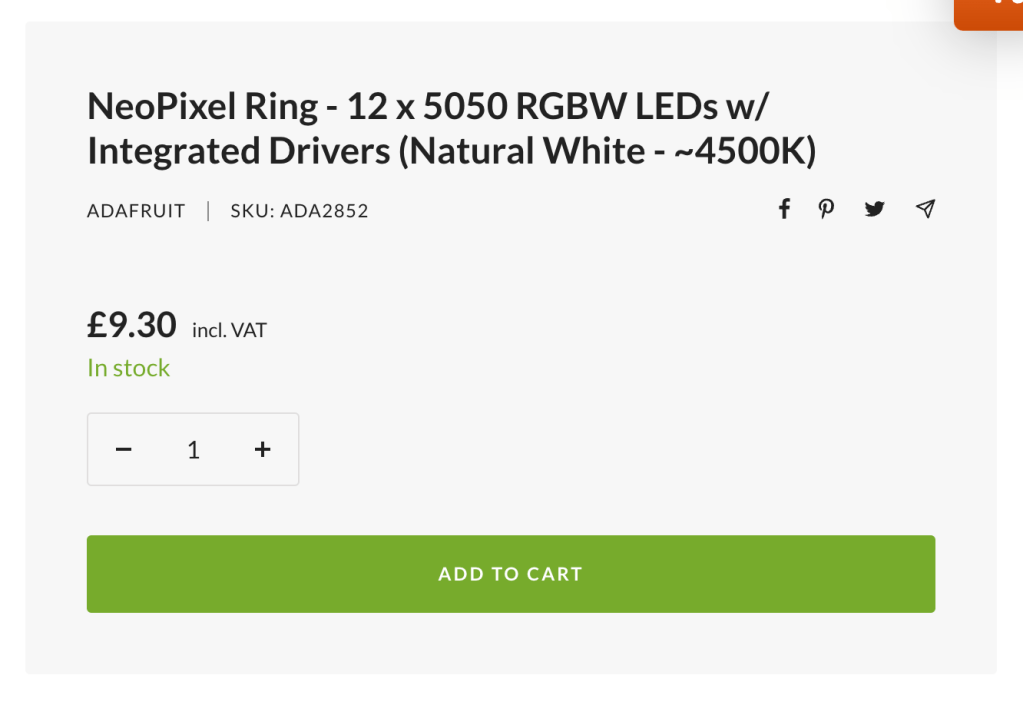Click the Natural White ~4500K text
The height and width of the screenshot is (705, 1023).
click(607, 152)
